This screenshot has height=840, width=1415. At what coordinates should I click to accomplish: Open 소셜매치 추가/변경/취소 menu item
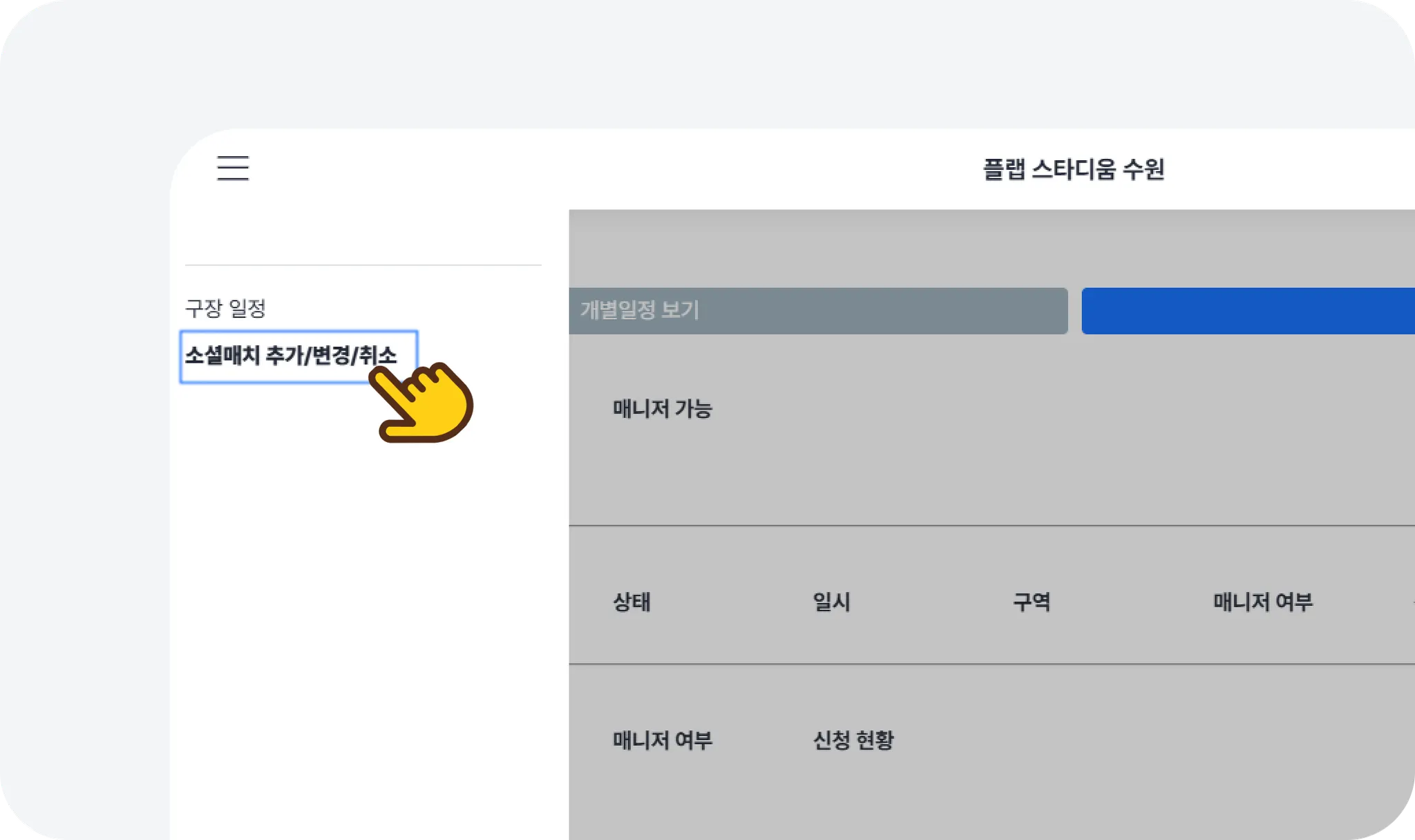(291, 356)
